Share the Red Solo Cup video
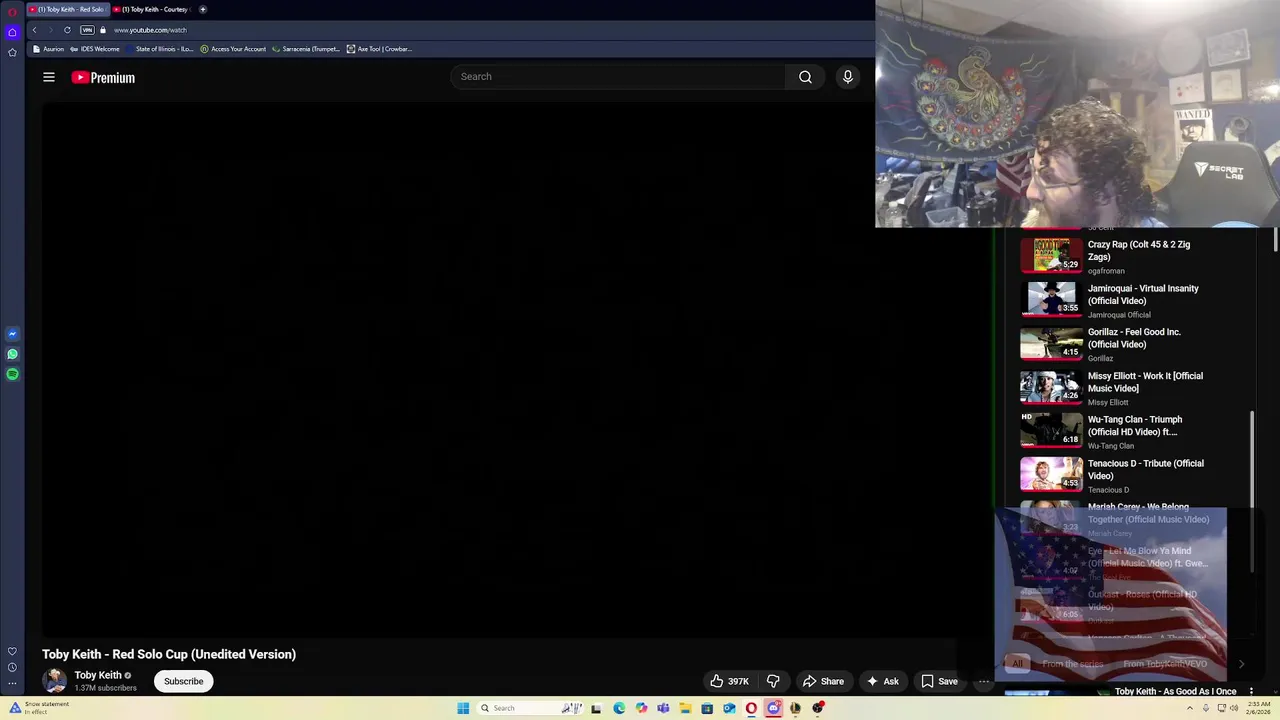Screen dimensions: 1280x720 (x=823, y=681)
